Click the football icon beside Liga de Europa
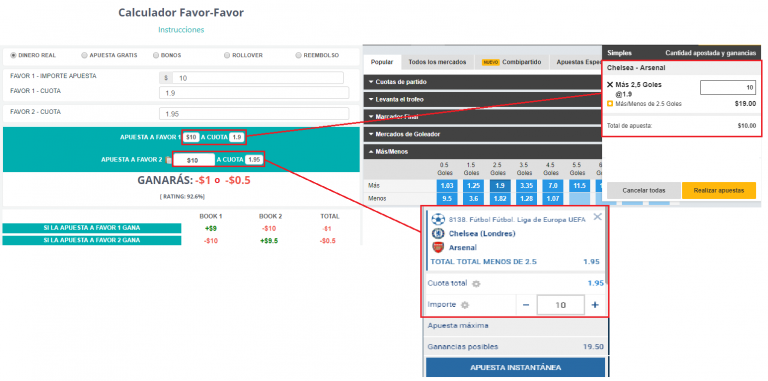 [x=437, y=219]
